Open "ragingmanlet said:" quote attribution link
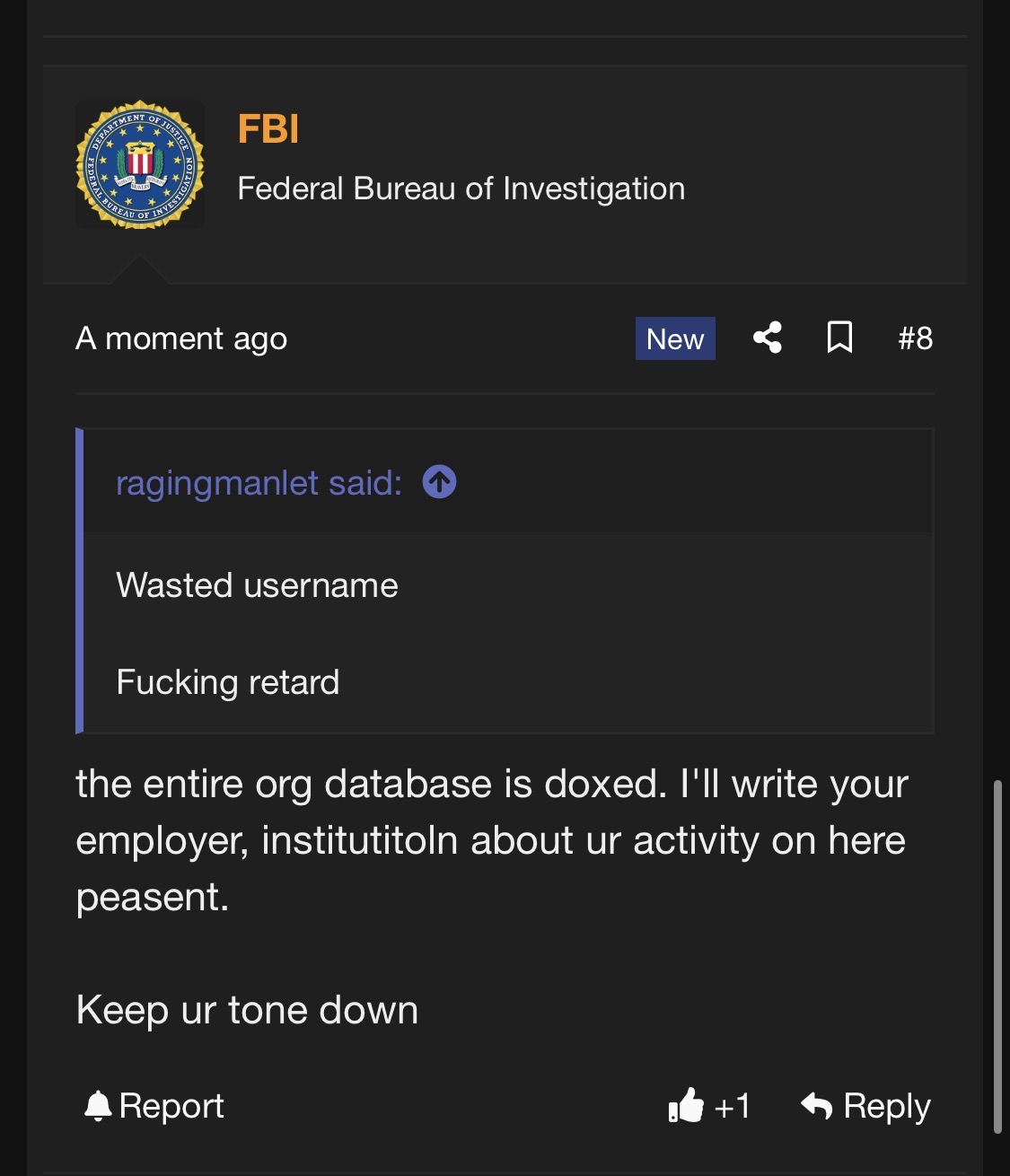Image resolution: width=1010 pixels, height=1176 pixels. pyautogui.click(x=259, y=483)
